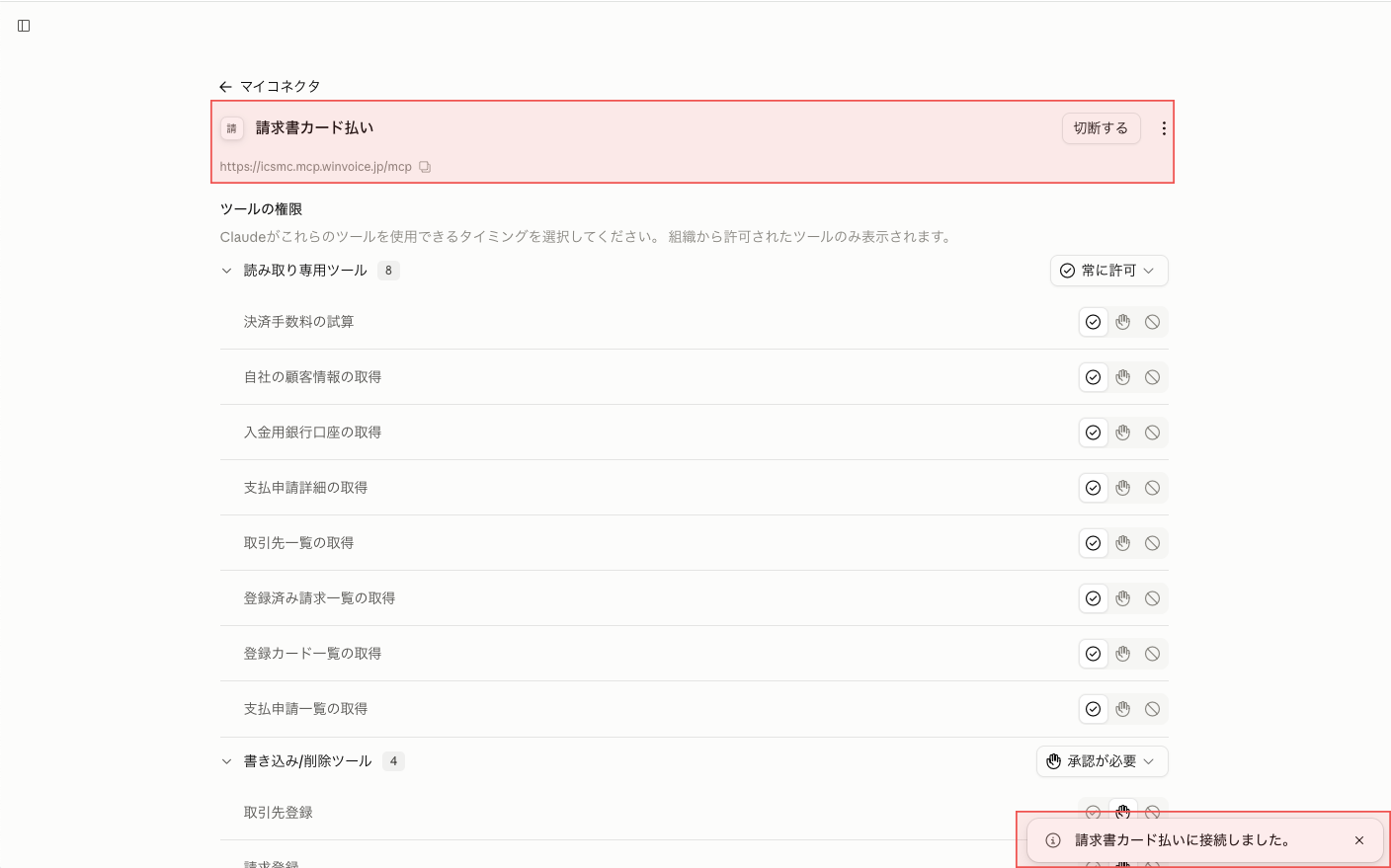Go back via マイコネクタ arrow
This screenshot has width=1391, height=868.
[x=225, y=87]
